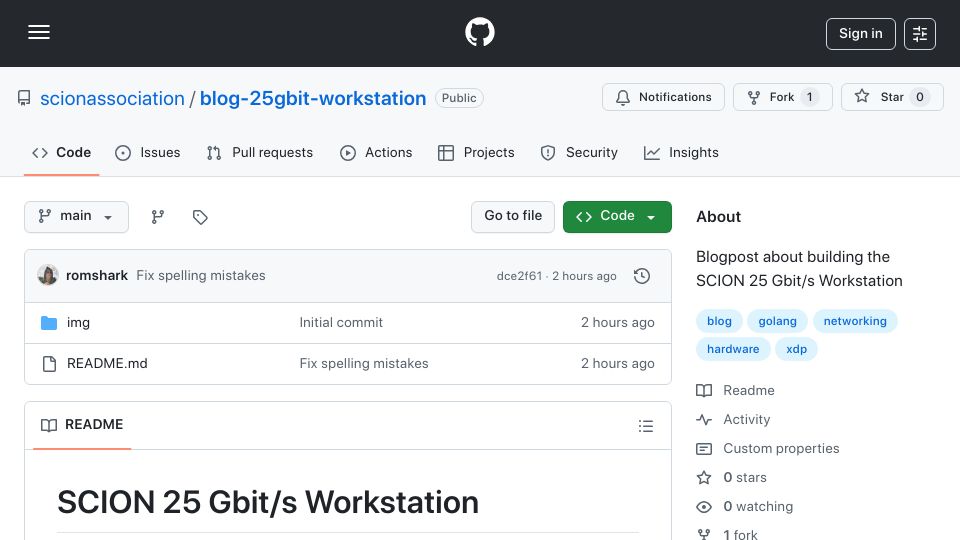The height and width of the screenshot is (540, 960).
Task: Star this repository
Action: (892, 97)
